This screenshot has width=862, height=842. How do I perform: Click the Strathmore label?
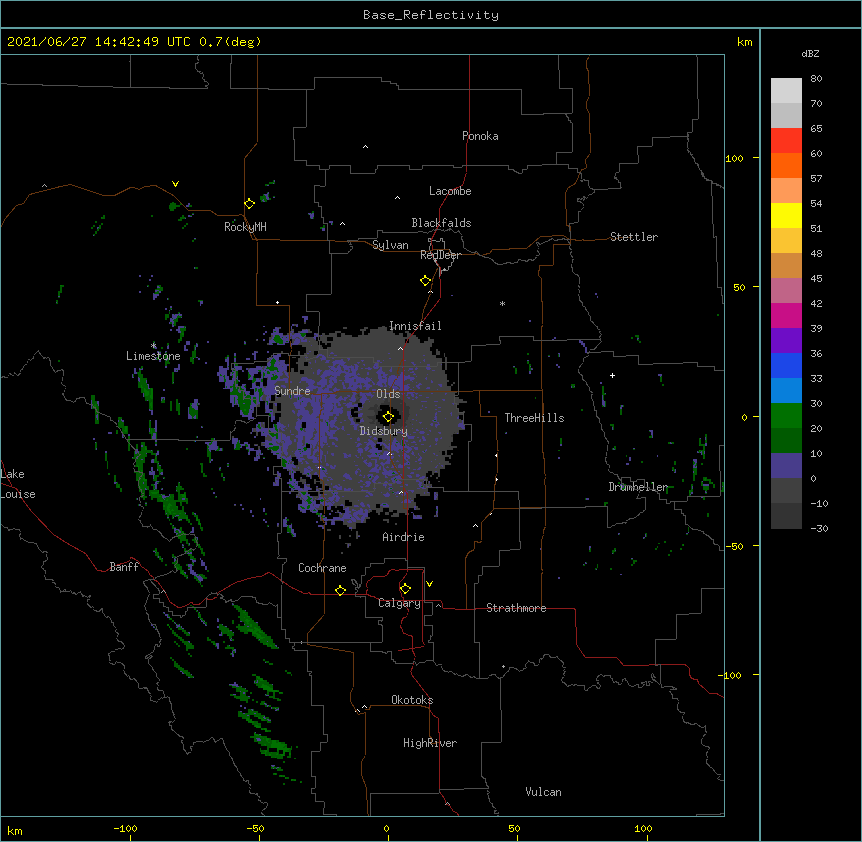[516, 608]
